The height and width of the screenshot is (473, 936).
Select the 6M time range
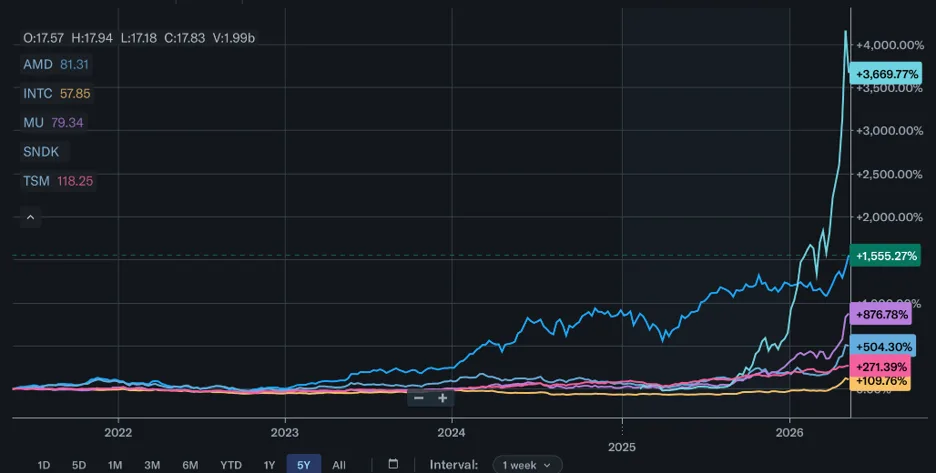tap(190, 465)
